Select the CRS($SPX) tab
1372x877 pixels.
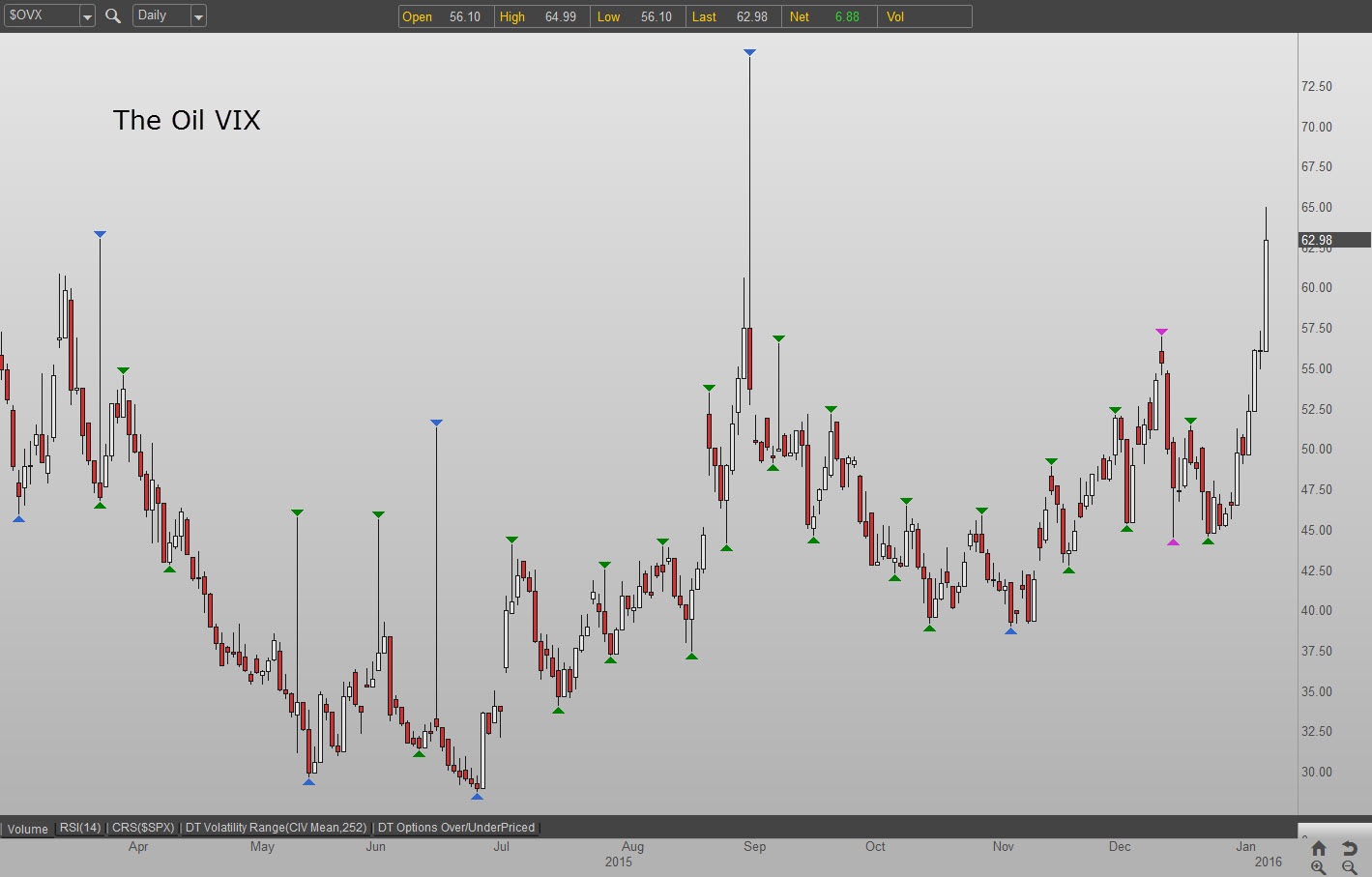coord(143,828)
